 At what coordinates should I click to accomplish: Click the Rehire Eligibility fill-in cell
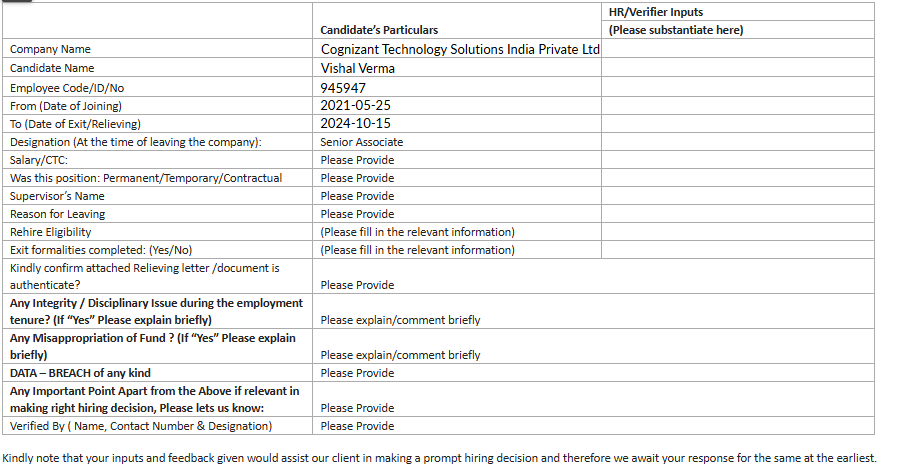coord(417,232)
